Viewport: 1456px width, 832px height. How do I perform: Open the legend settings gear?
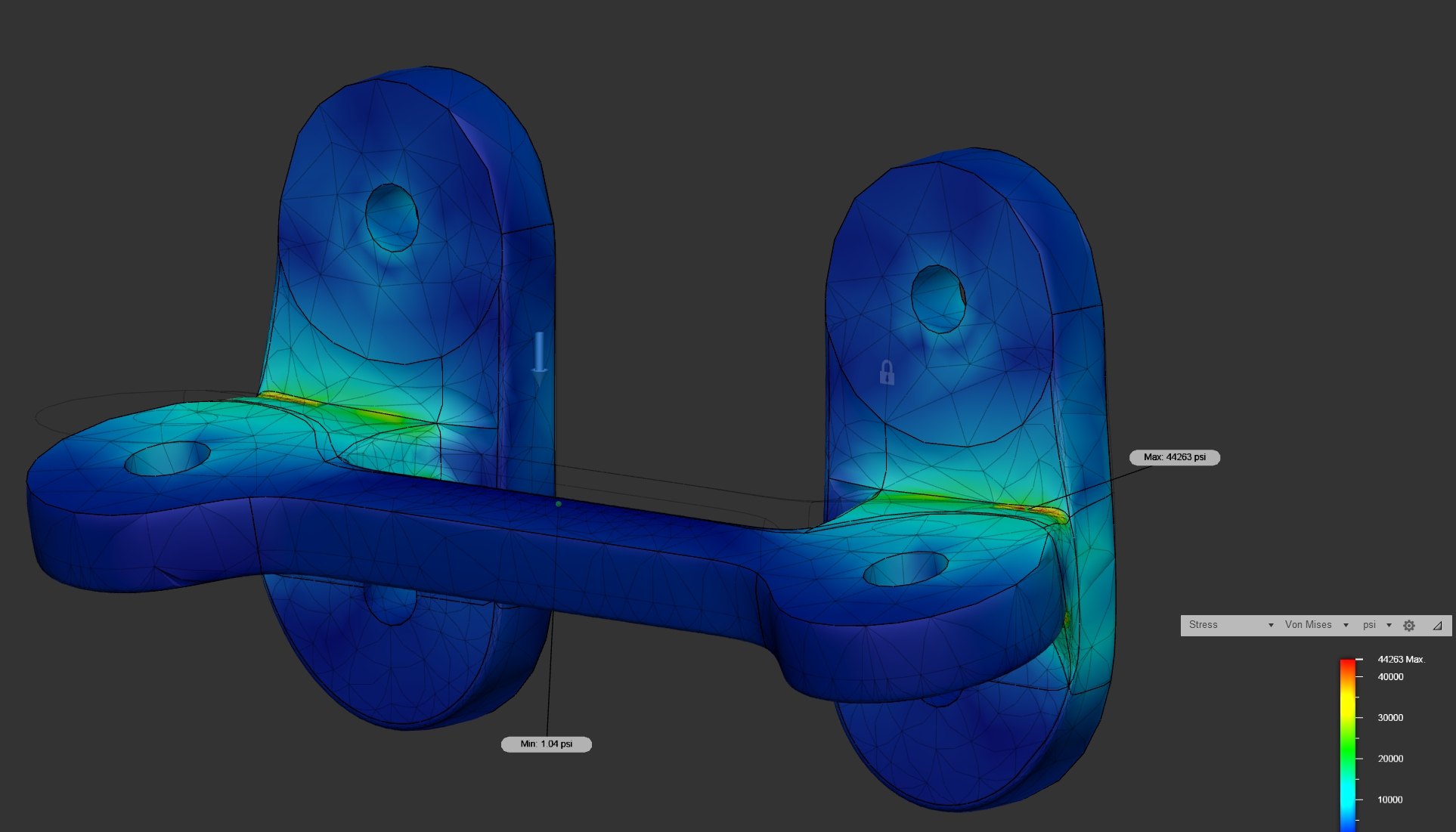click(x=1409, y=625)
